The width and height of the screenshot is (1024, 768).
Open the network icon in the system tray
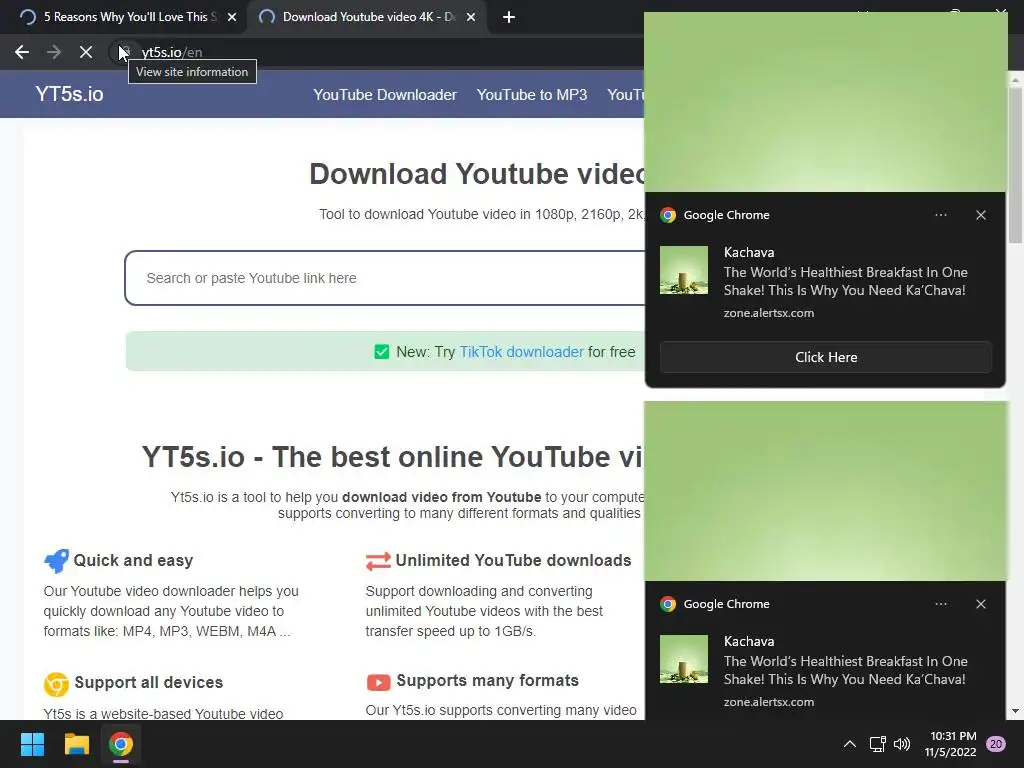tap(877, 744)
